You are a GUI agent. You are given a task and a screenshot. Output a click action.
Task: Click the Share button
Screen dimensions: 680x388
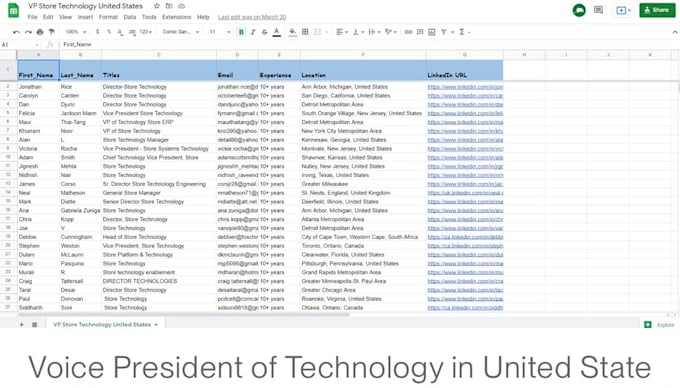coord(657,10)
